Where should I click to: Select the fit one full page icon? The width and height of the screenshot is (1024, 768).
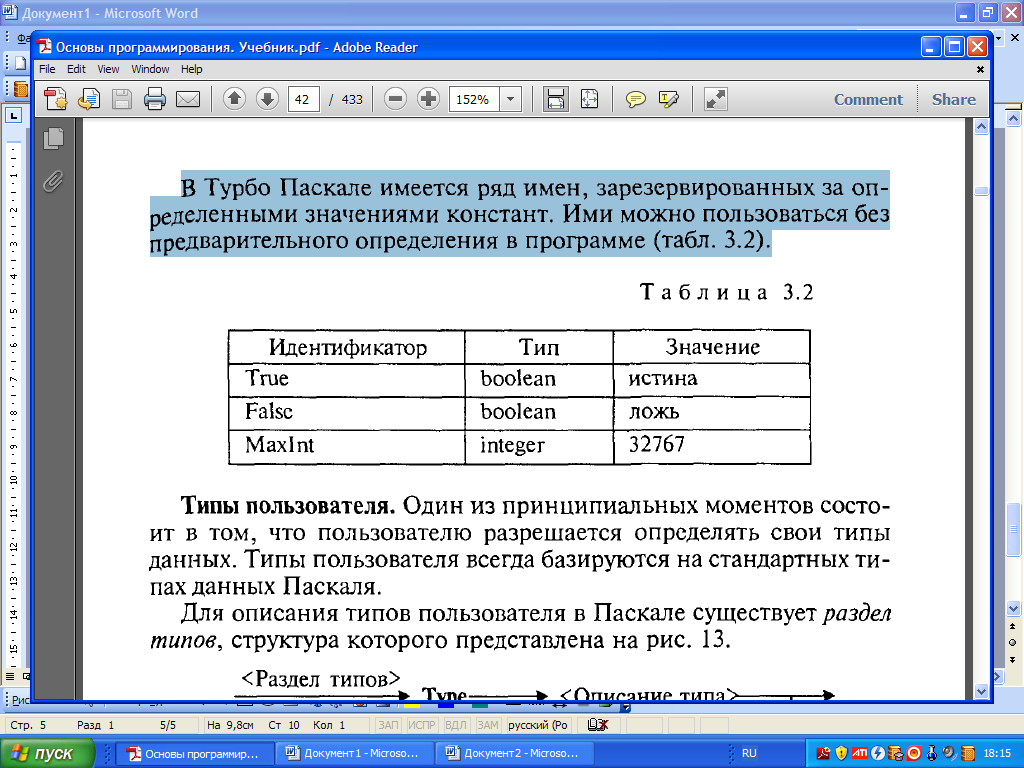point(589,99)
